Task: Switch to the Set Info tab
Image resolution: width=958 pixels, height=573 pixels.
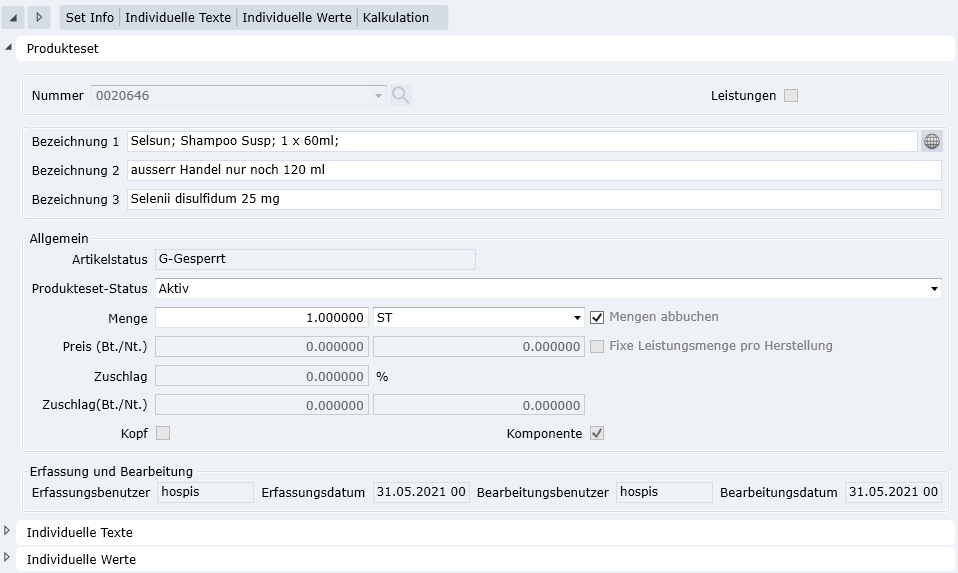Action: click(x=90, y=18)
